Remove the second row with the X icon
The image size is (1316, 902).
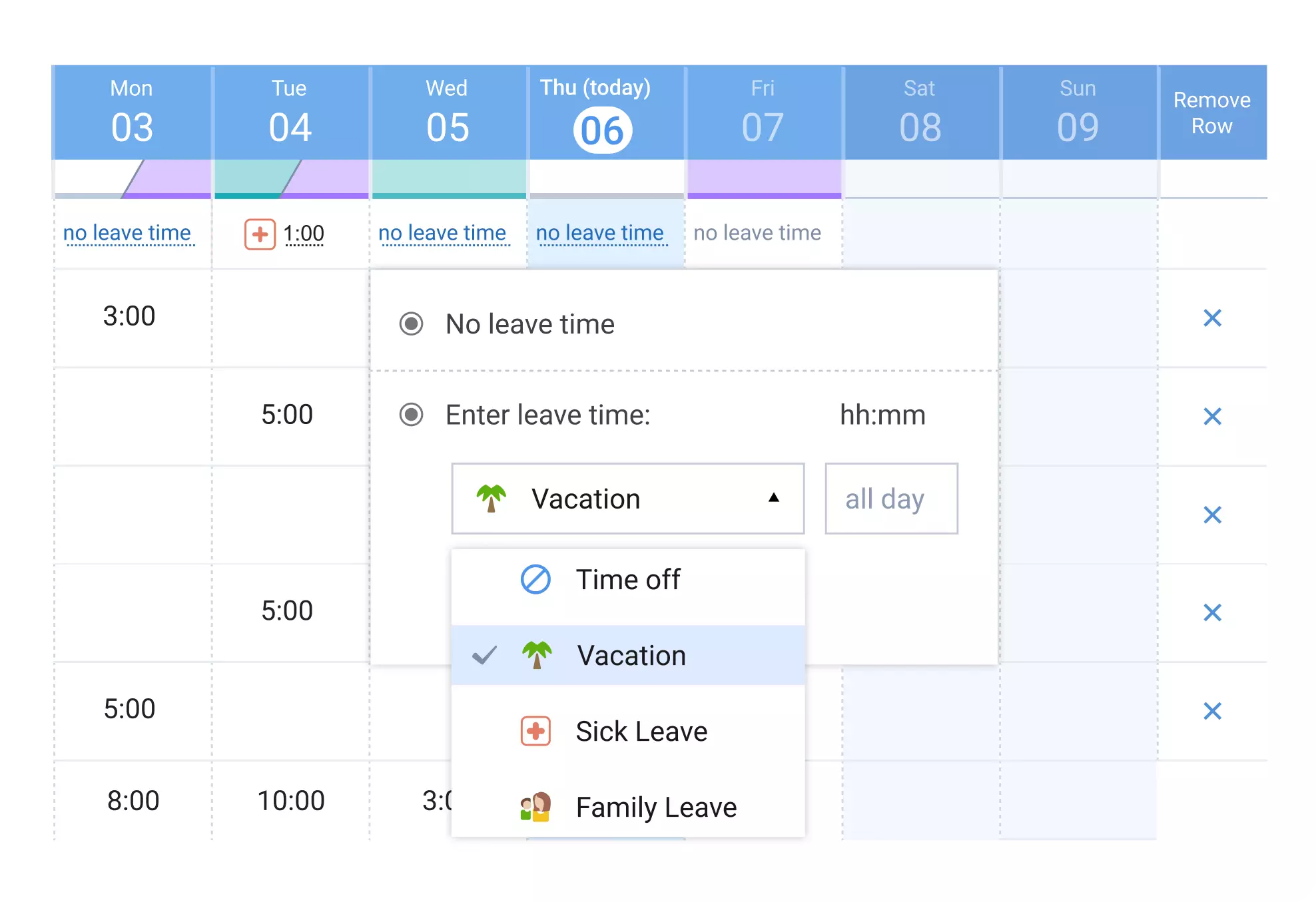coord(1212,417)
